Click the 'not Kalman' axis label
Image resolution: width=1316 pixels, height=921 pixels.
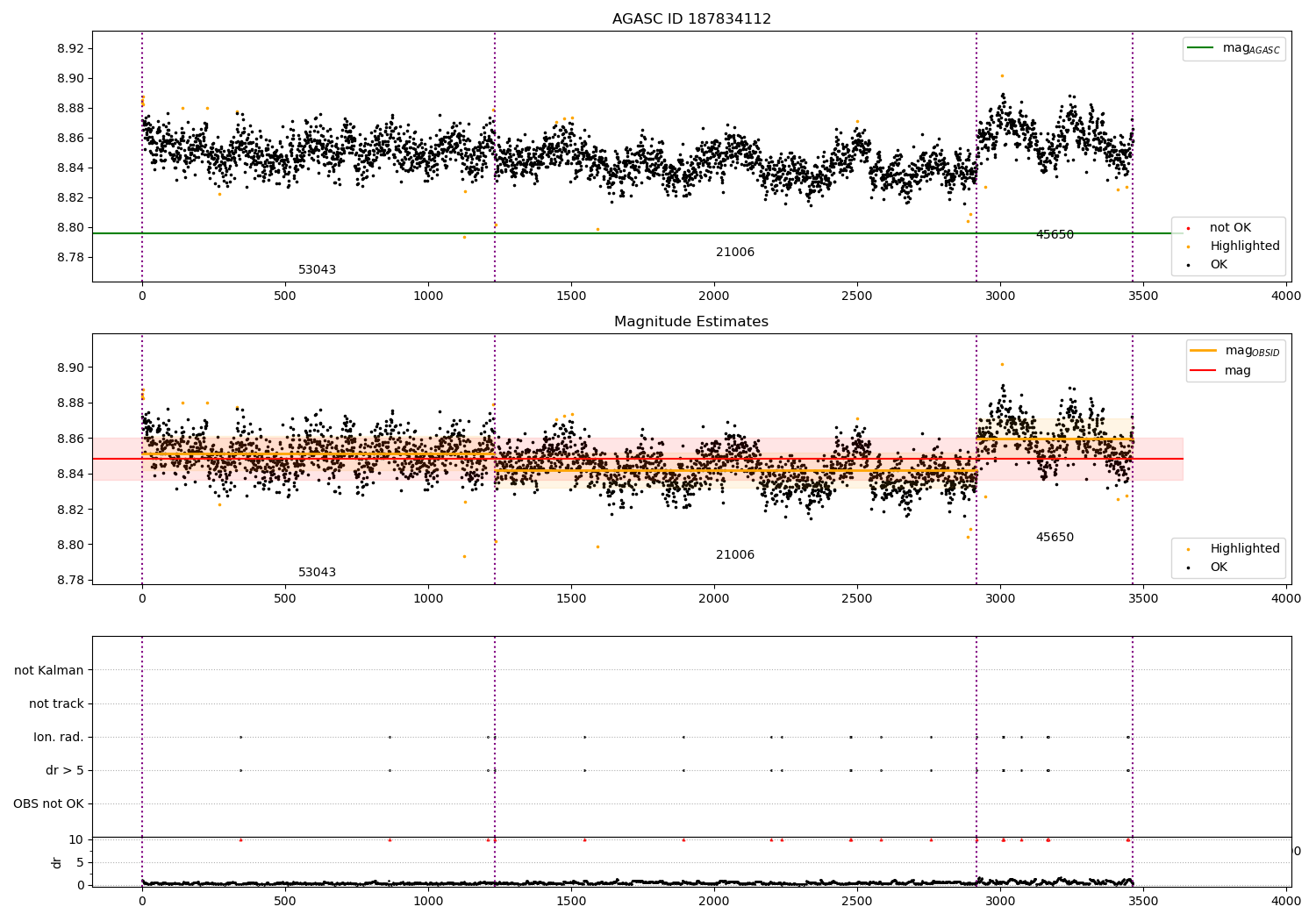pos(49,670)
